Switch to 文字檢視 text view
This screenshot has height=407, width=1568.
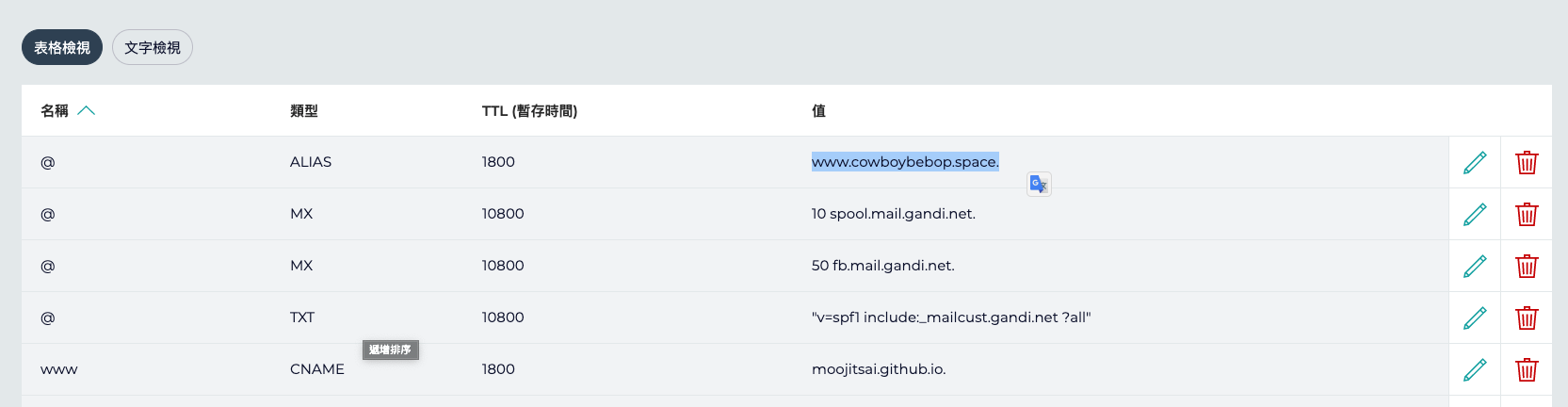(x=153, y=47)
